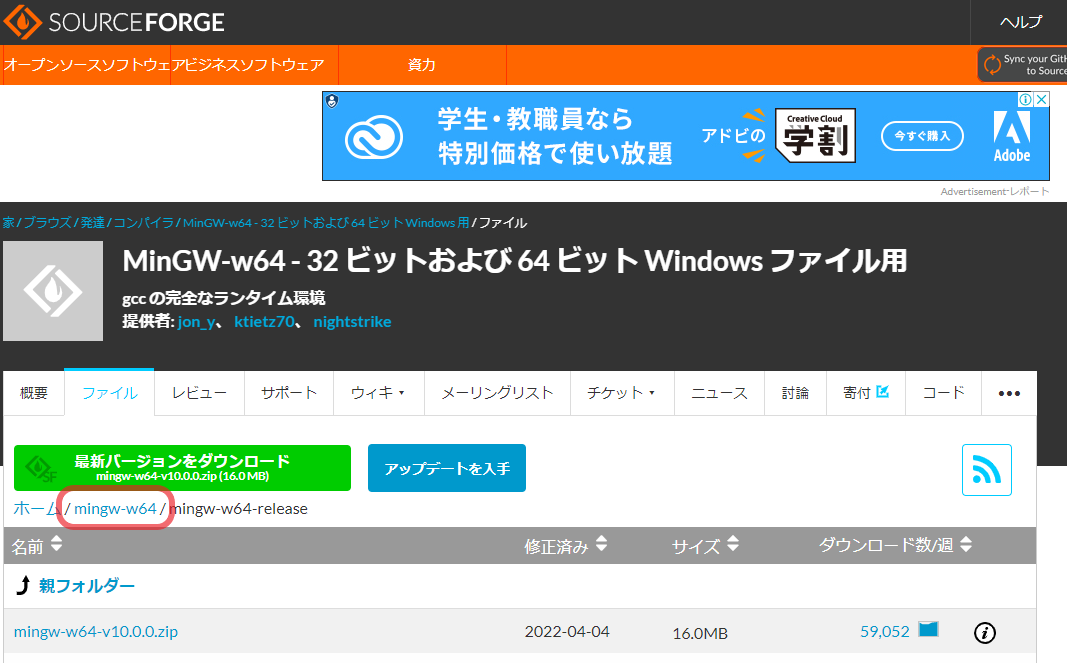Click the Sync your GitHub button
The image size is (1067, 663).
(x=1023, y=65)
